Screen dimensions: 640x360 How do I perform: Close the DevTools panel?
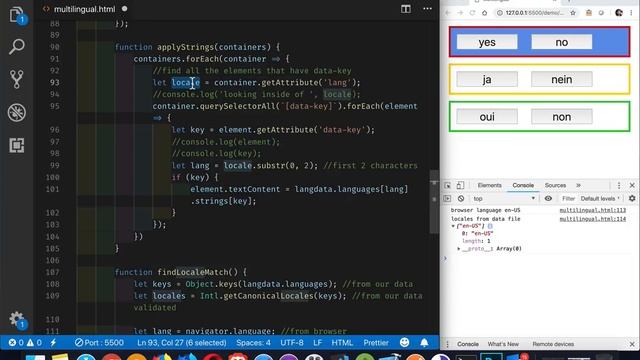[x=632, y=185]
